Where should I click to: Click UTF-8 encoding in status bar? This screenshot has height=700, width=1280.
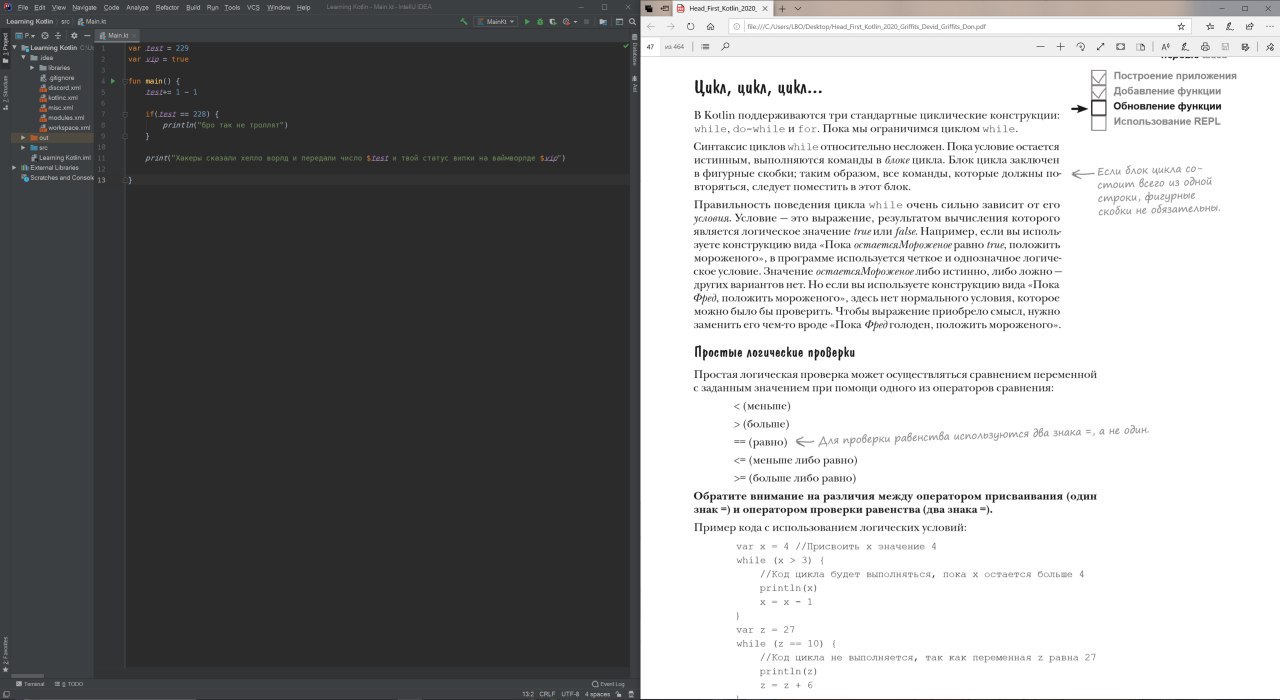click(x=570, y=693)
